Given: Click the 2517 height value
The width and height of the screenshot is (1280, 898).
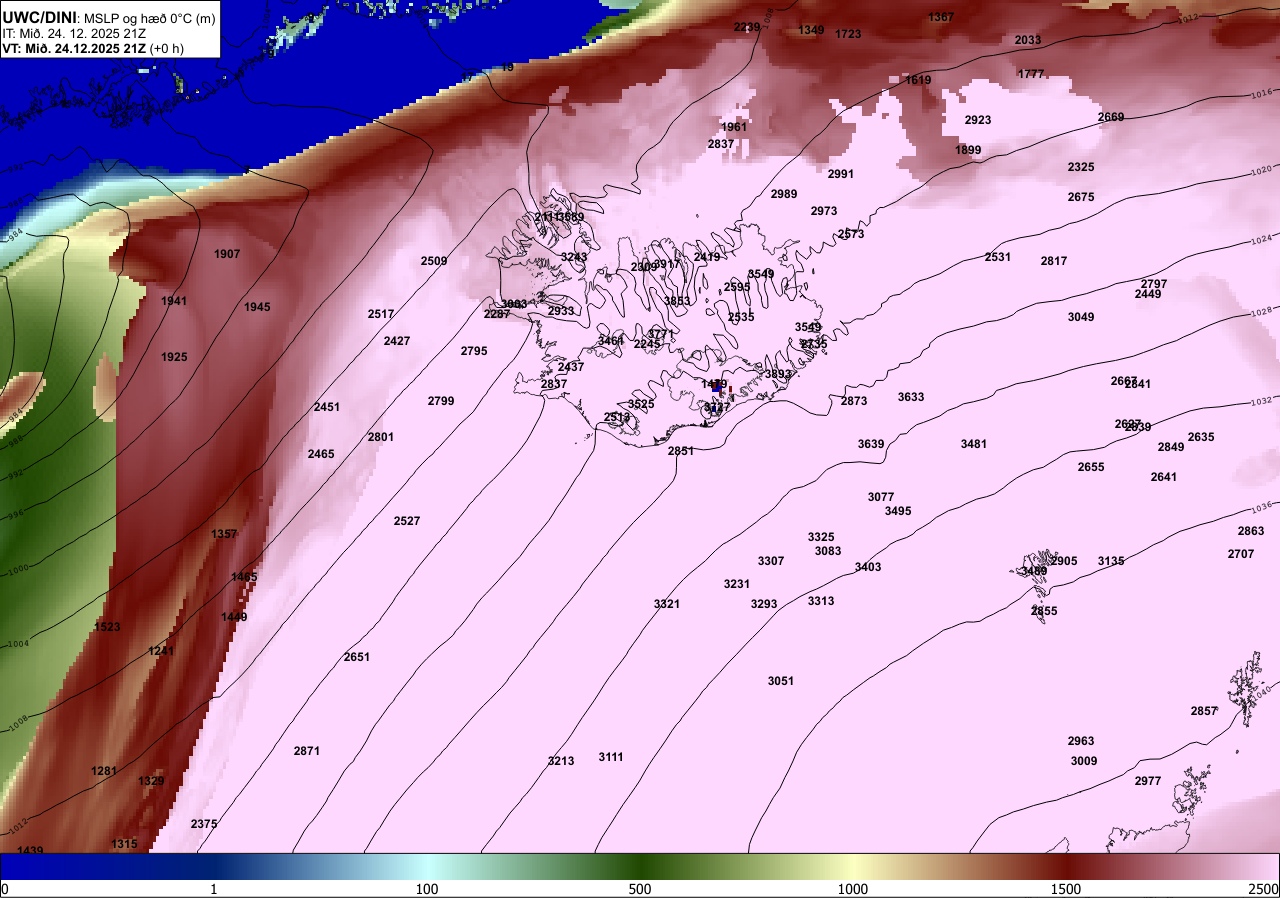Looking at the screenshot, I should (381, 314).
